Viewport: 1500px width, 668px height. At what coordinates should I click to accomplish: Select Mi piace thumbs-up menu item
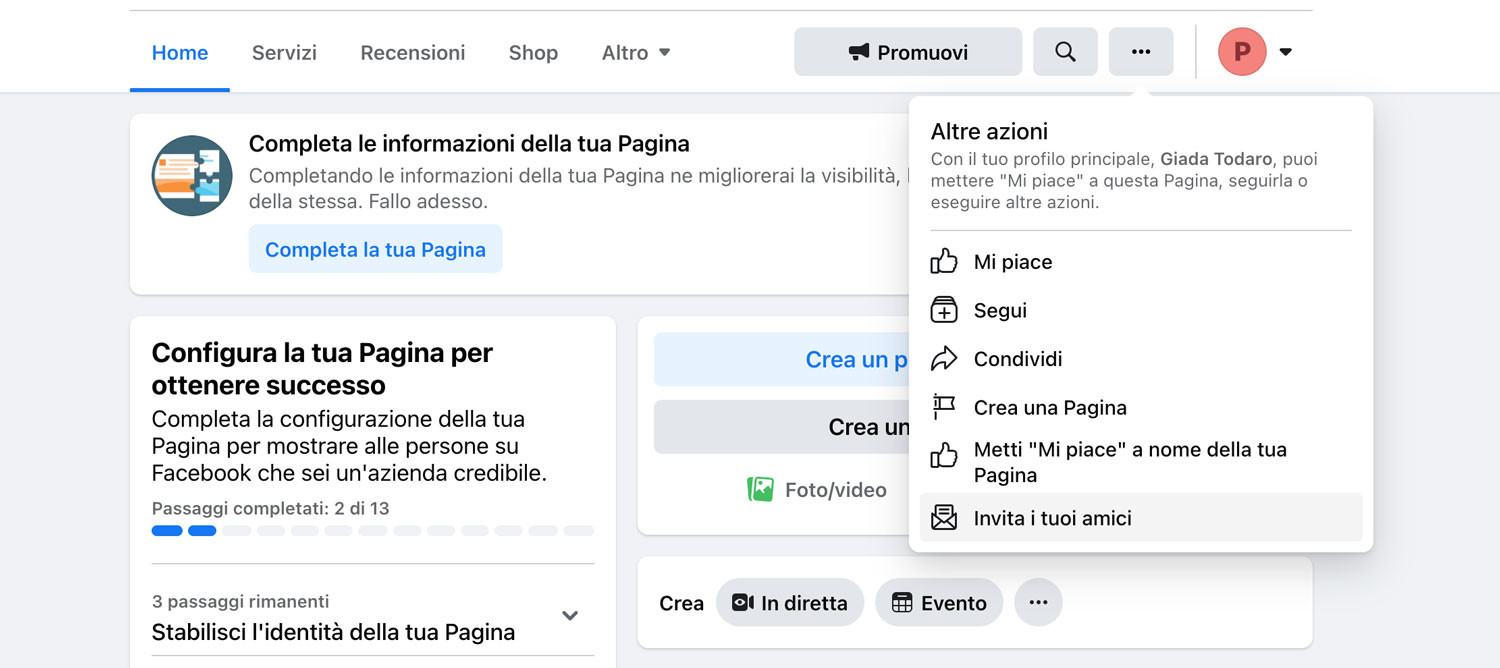tap(1012, 262)
